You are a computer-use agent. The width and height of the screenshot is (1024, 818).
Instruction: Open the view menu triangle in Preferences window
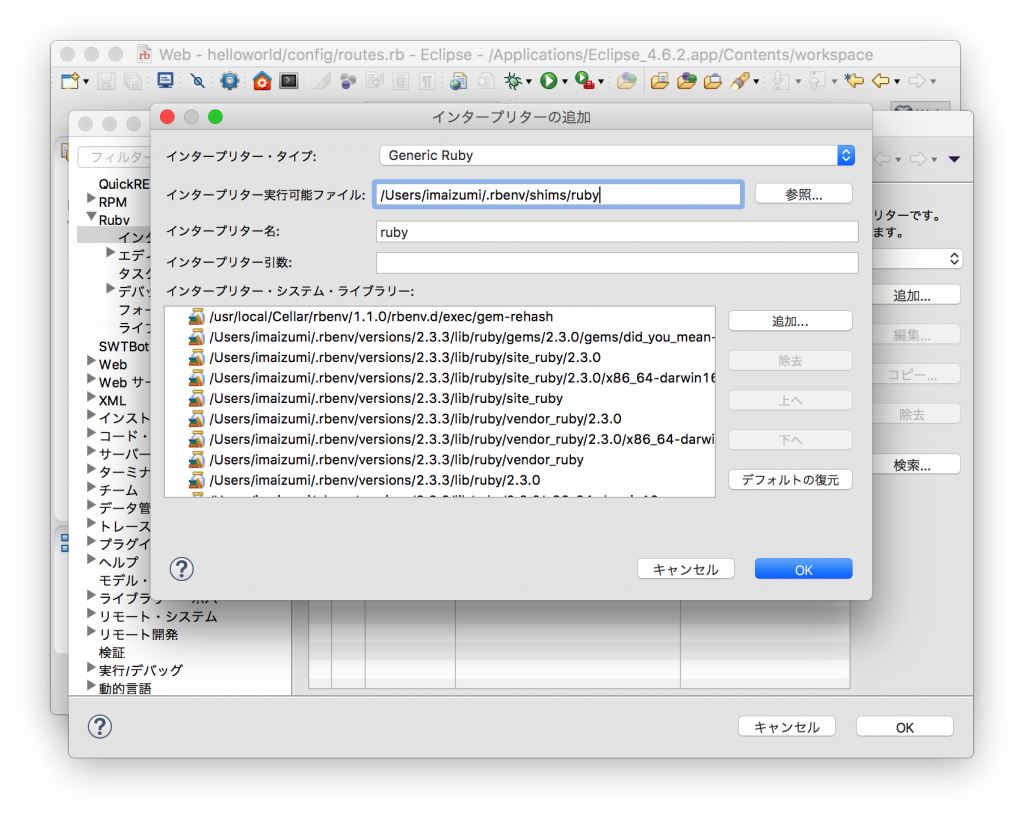(954, 159)
